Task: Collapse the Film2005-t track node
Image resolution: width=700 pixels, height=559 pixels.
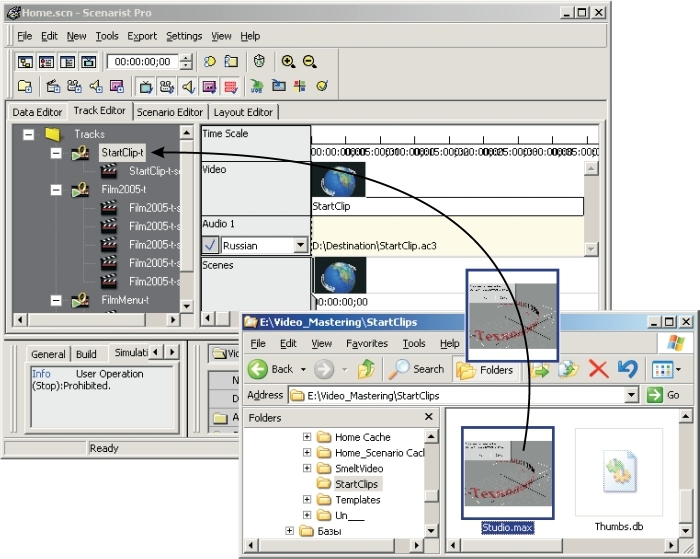Action: 56,189
